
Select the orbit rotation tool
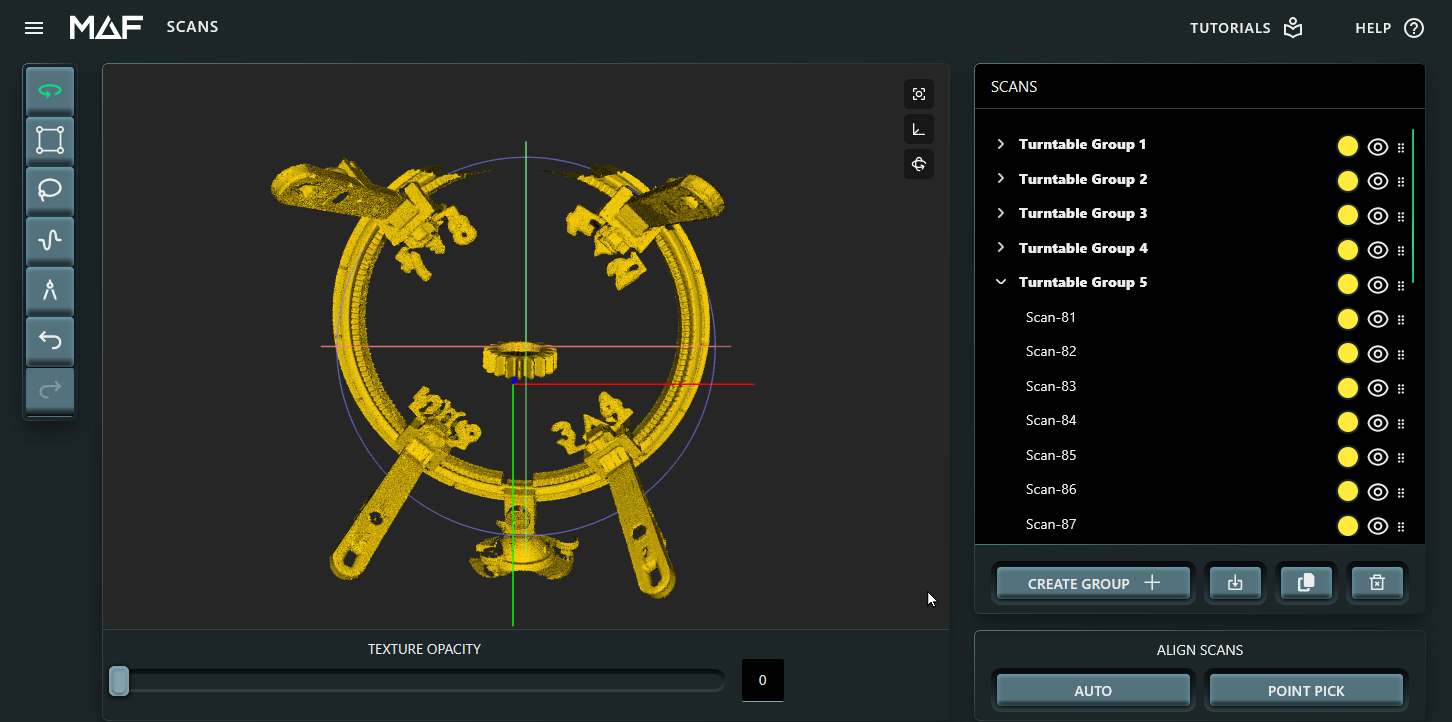pyautogui.click(x=50, y=90)
